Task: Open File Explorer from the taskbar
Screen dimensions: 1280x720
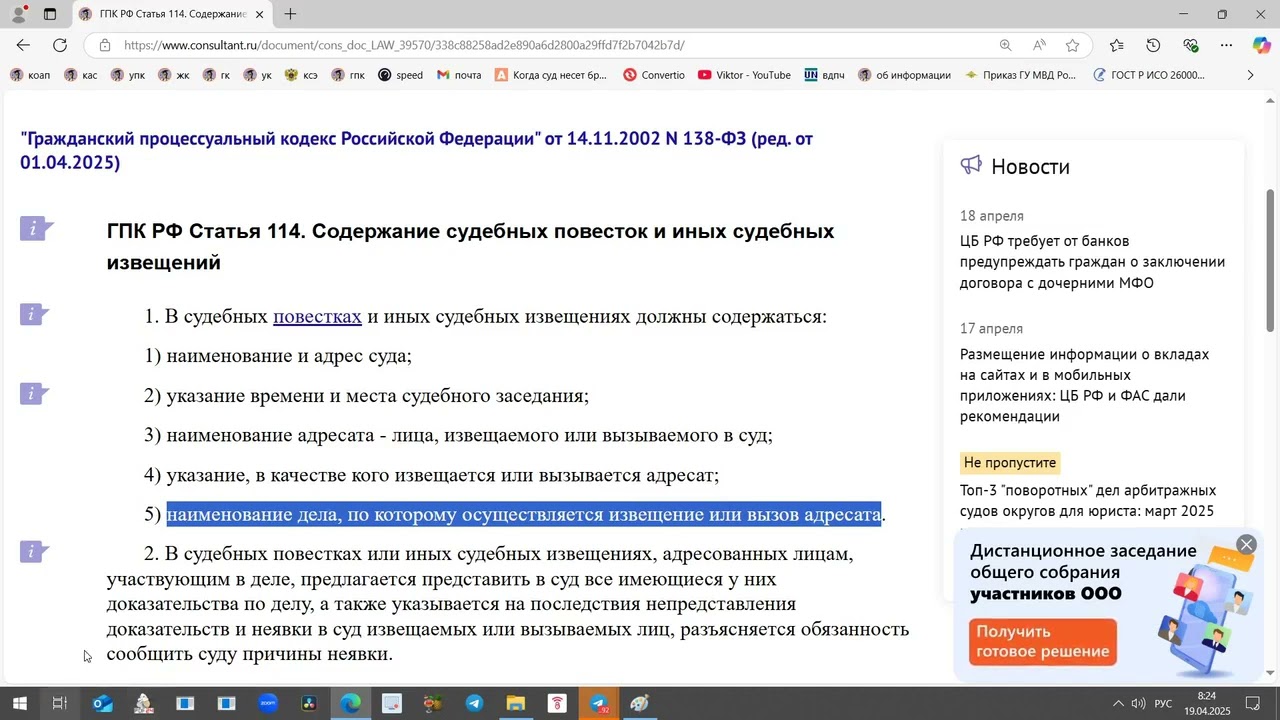Action: [x=516, y=703]
